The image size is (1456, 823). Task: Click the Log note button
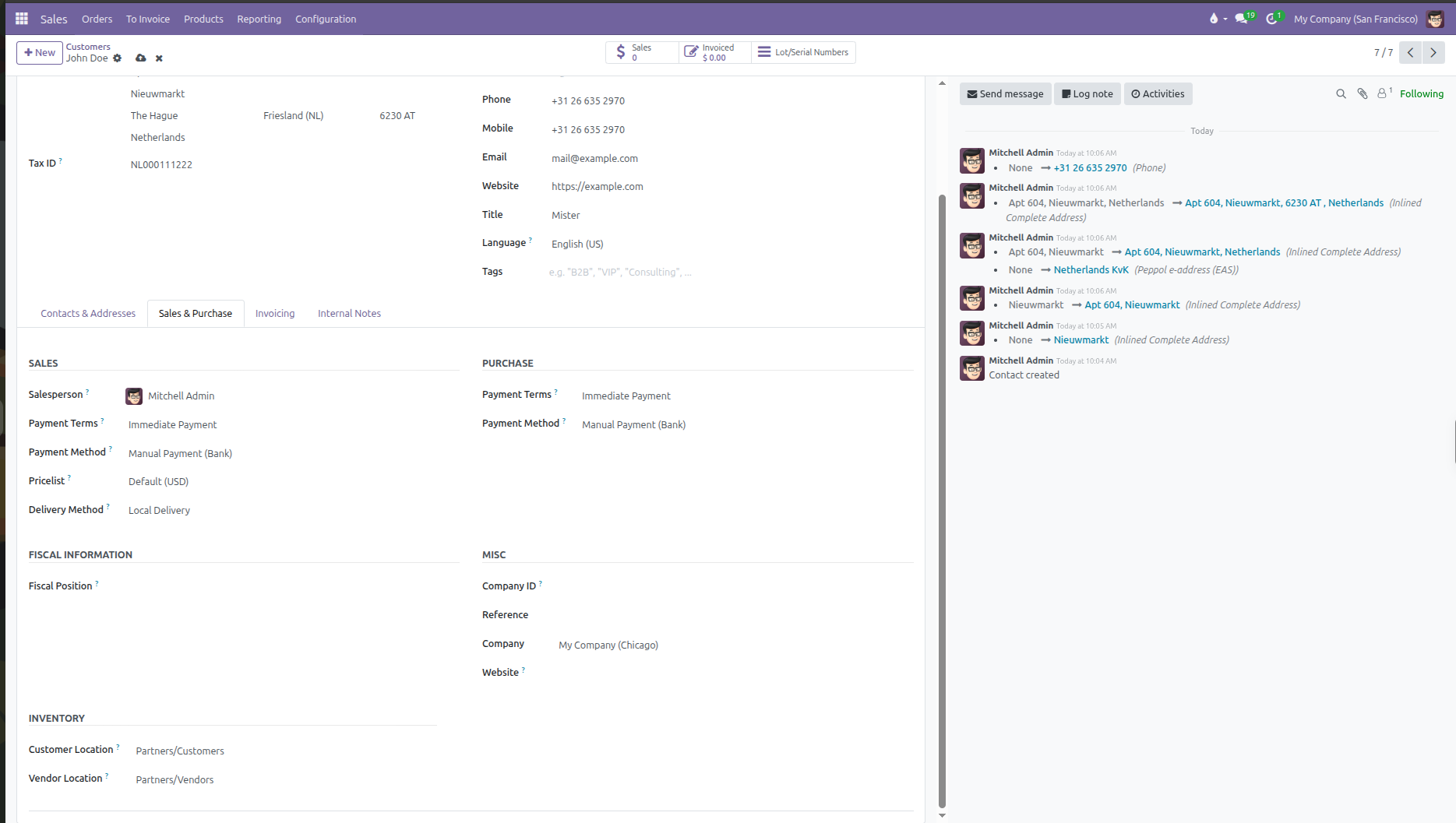(x=1088, y=93)
